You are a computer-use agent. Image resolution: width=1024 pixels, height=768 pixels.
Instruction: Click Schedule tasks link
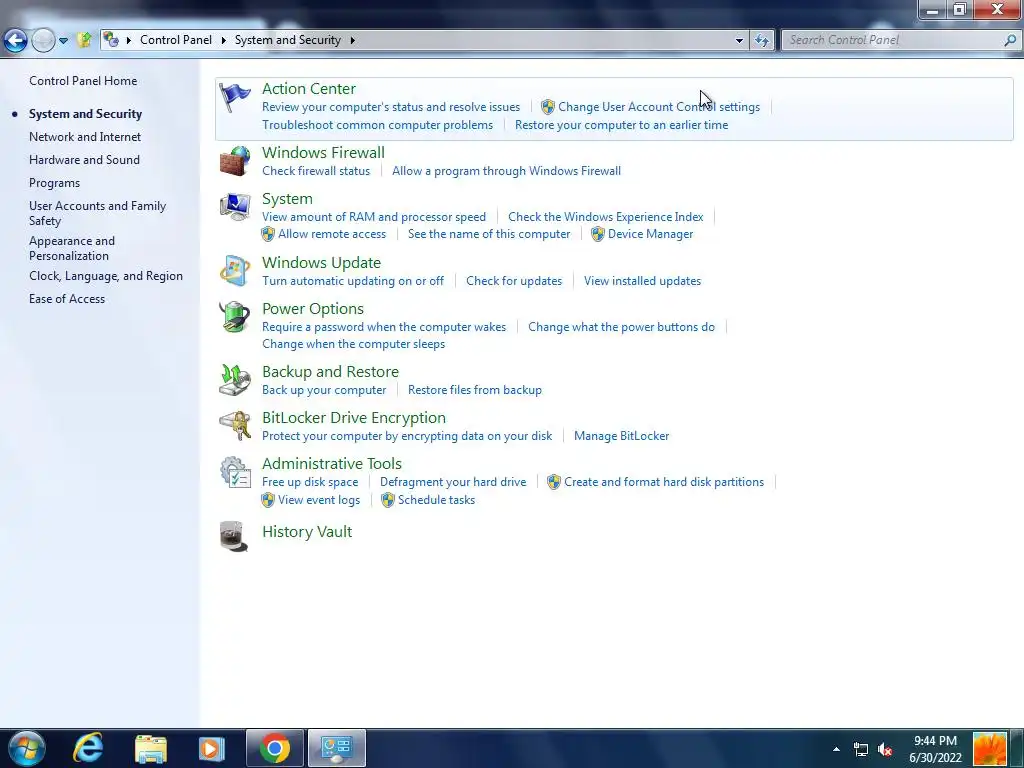[x=436, y=500]
